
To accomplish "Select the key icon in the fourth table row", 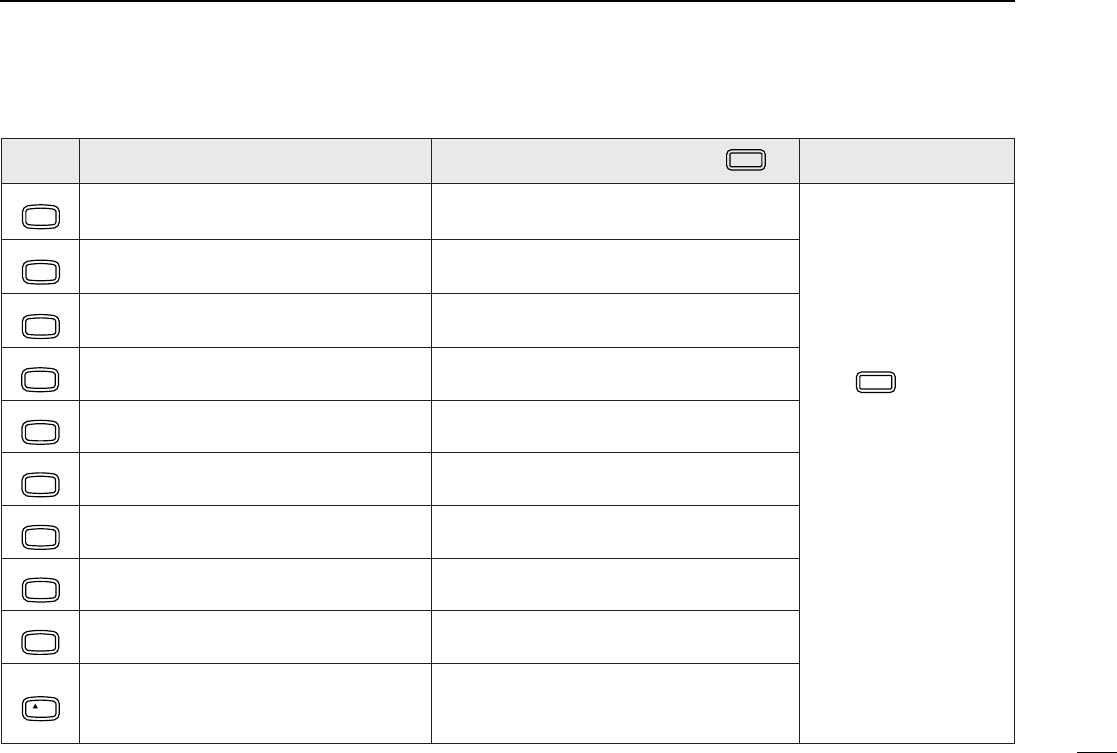I will coord(41,379).
